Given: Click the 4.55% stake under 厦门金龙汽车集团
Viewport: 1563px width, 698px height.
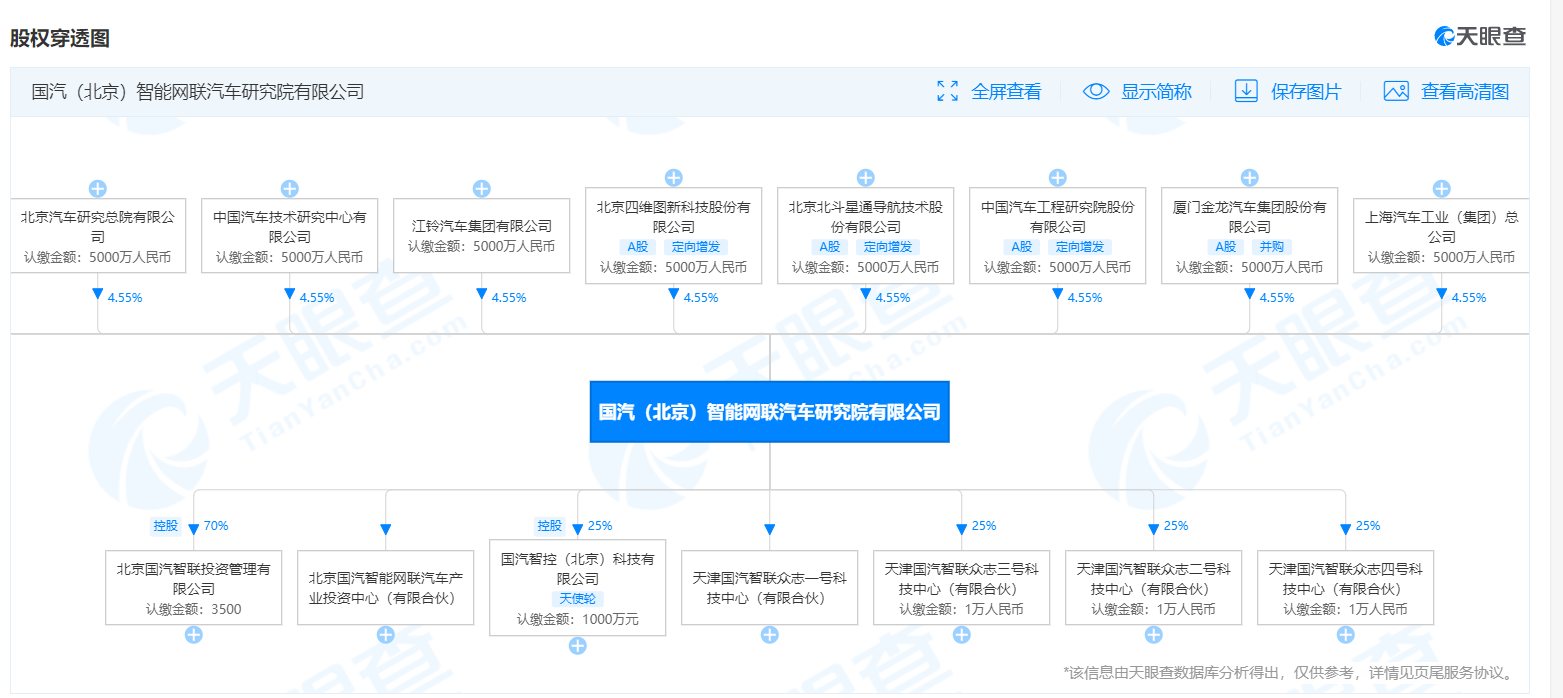Looking at the screenshot, I should (1276, 297).
